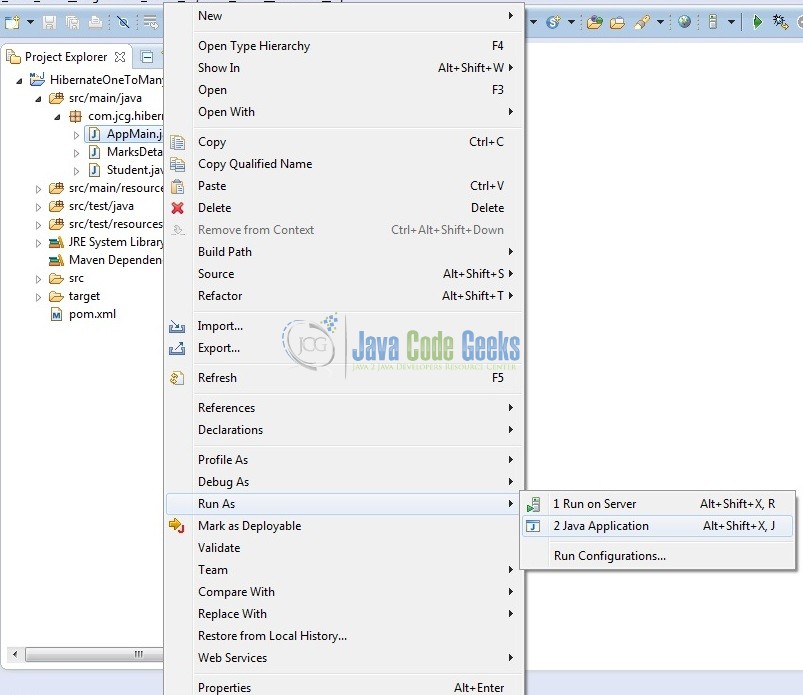Viewport: 803px width, 695px height.
Task: Open the Declarations submenu
Action: click(x=345, y=430)
